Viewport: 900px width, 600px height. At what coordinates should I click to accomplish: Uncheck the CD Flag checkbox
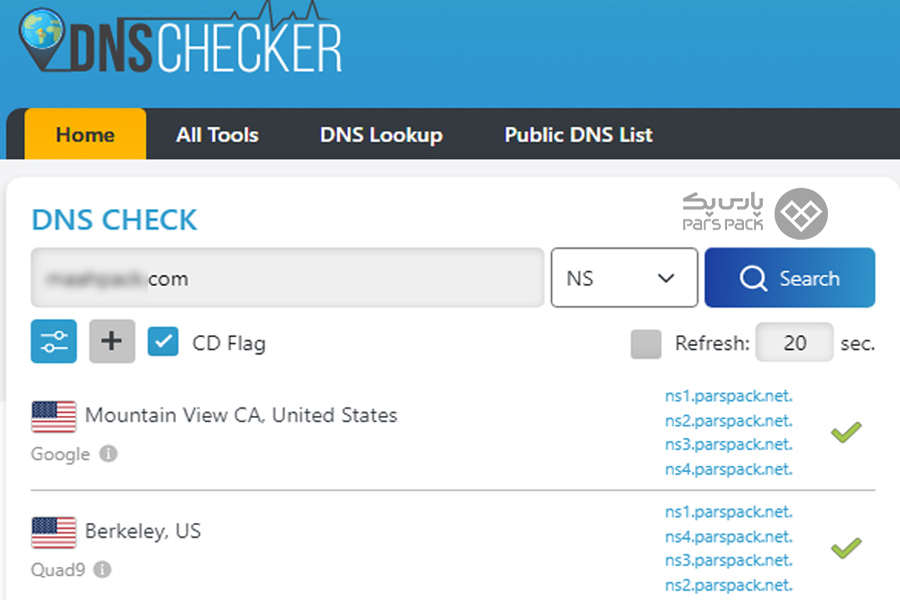pos(163,342)
